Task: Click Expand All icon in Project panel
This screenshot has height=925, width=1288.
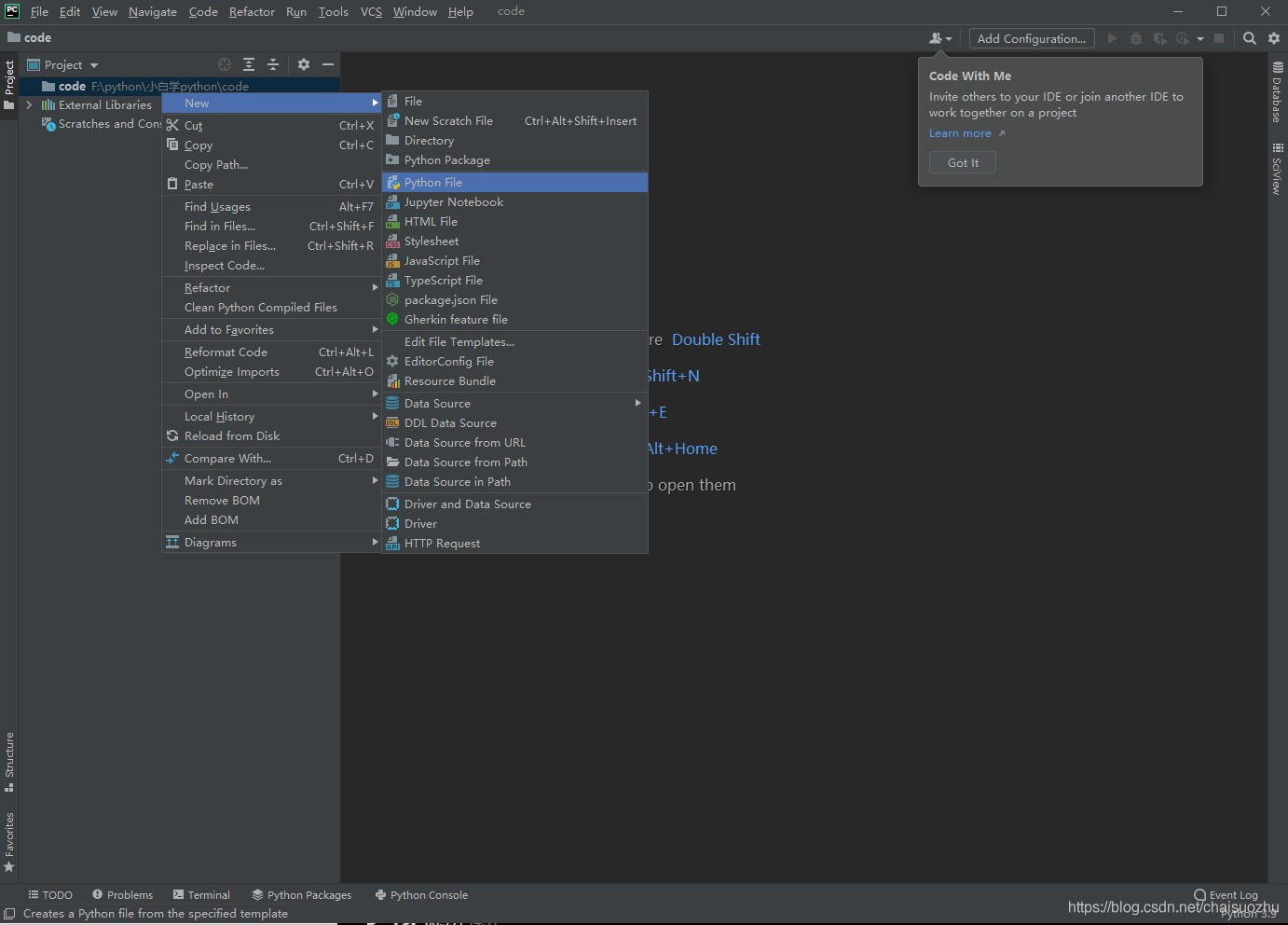Action: [x=249, y=64]
